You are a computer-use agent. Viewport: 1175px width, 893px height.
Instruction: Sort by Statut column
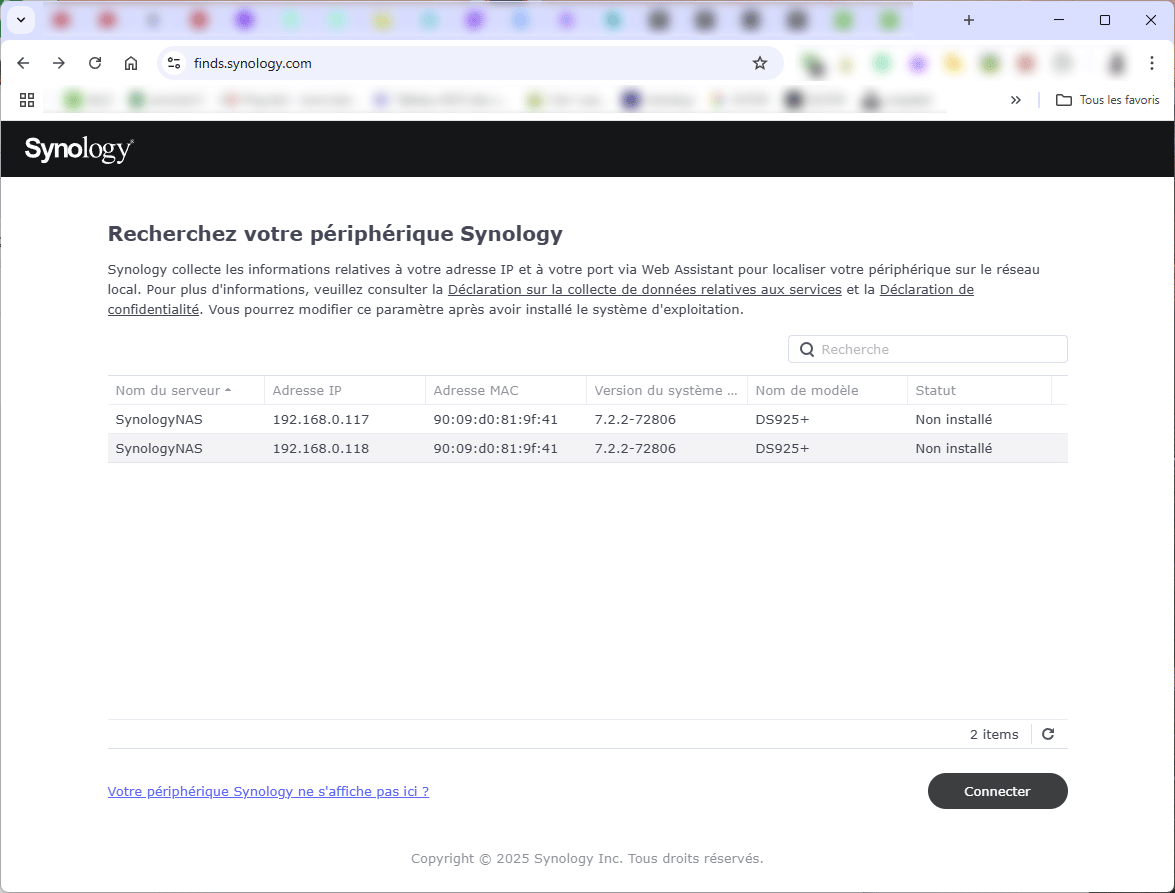click(x=979, y=390)
